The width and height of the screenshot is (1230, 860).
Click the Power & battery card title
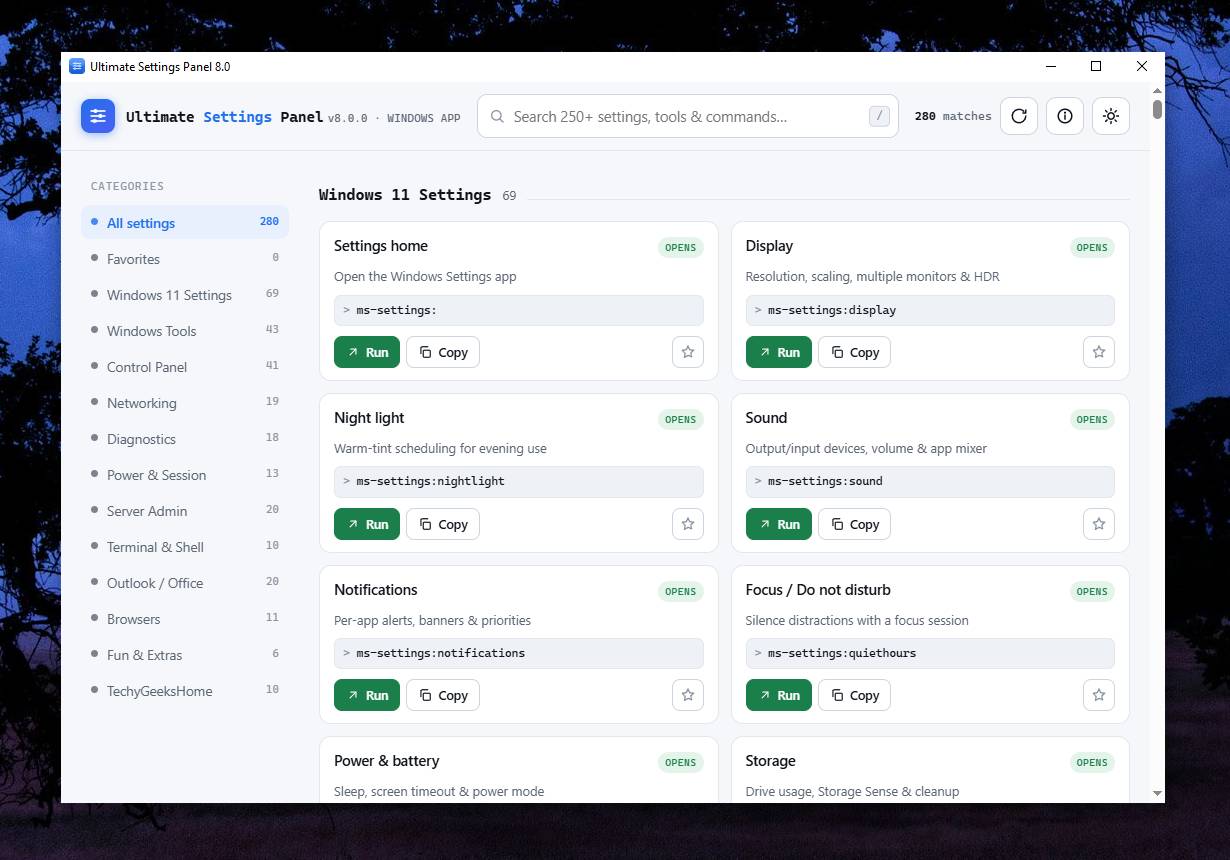tap(386, 761)
